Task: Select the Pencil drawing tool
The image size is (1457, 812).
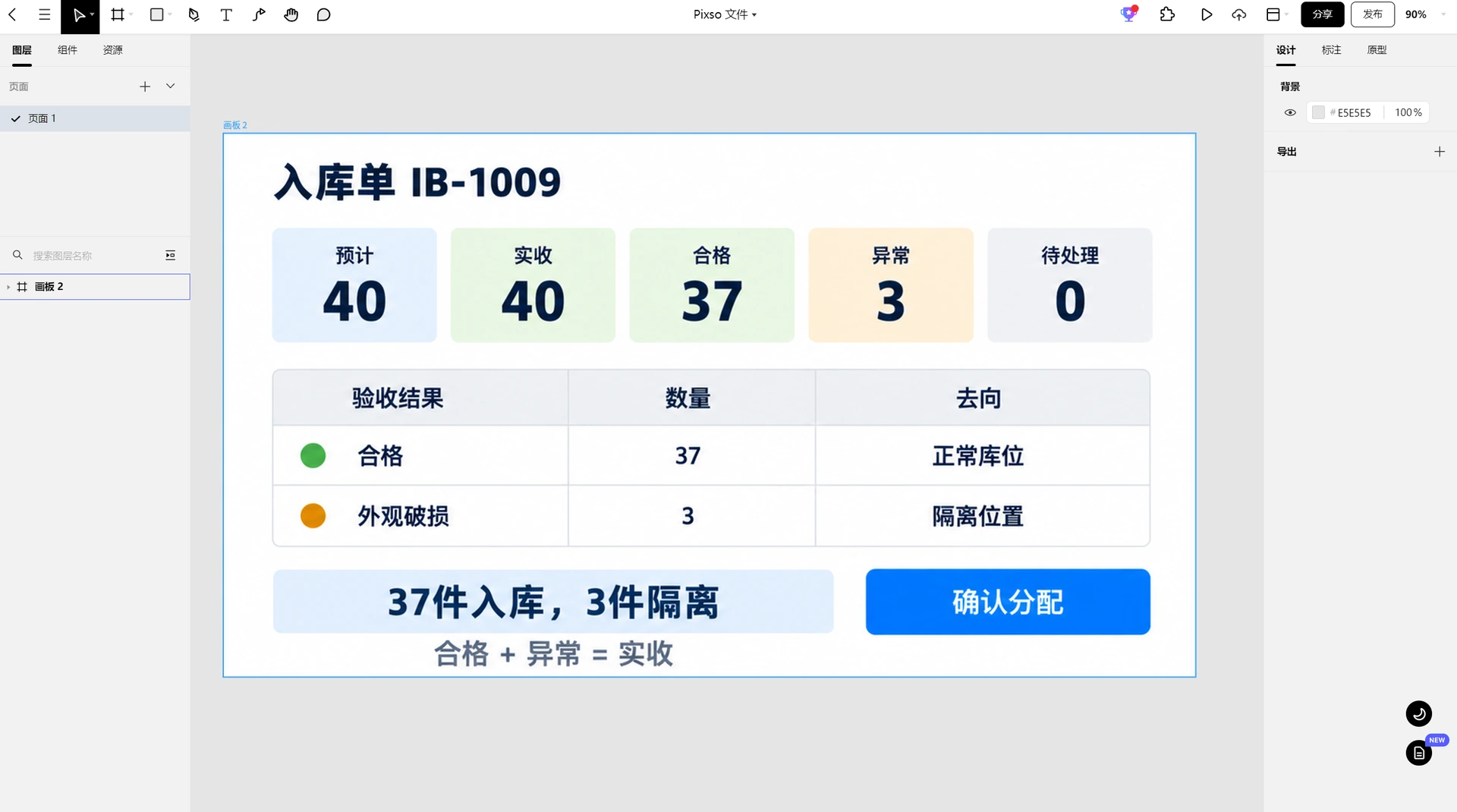Action: point(259,14)
